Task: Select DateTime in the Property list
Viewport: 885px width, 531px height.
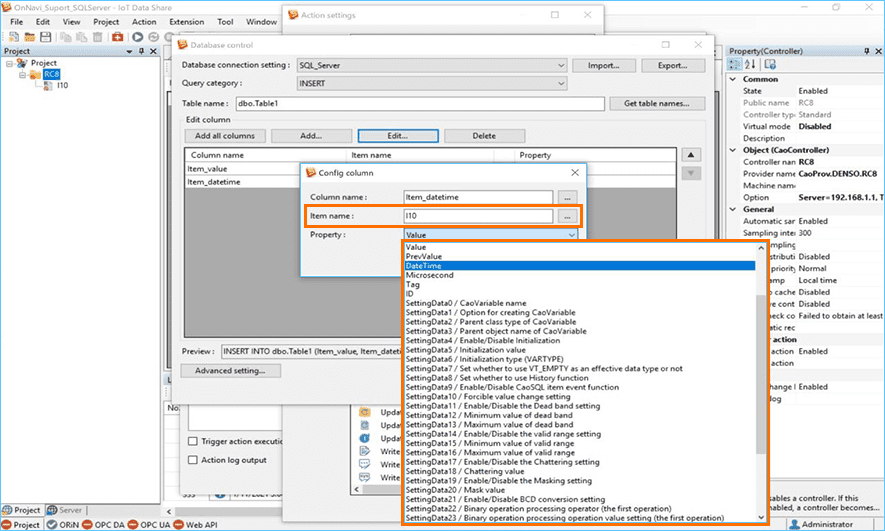Action: pos(579,266)
